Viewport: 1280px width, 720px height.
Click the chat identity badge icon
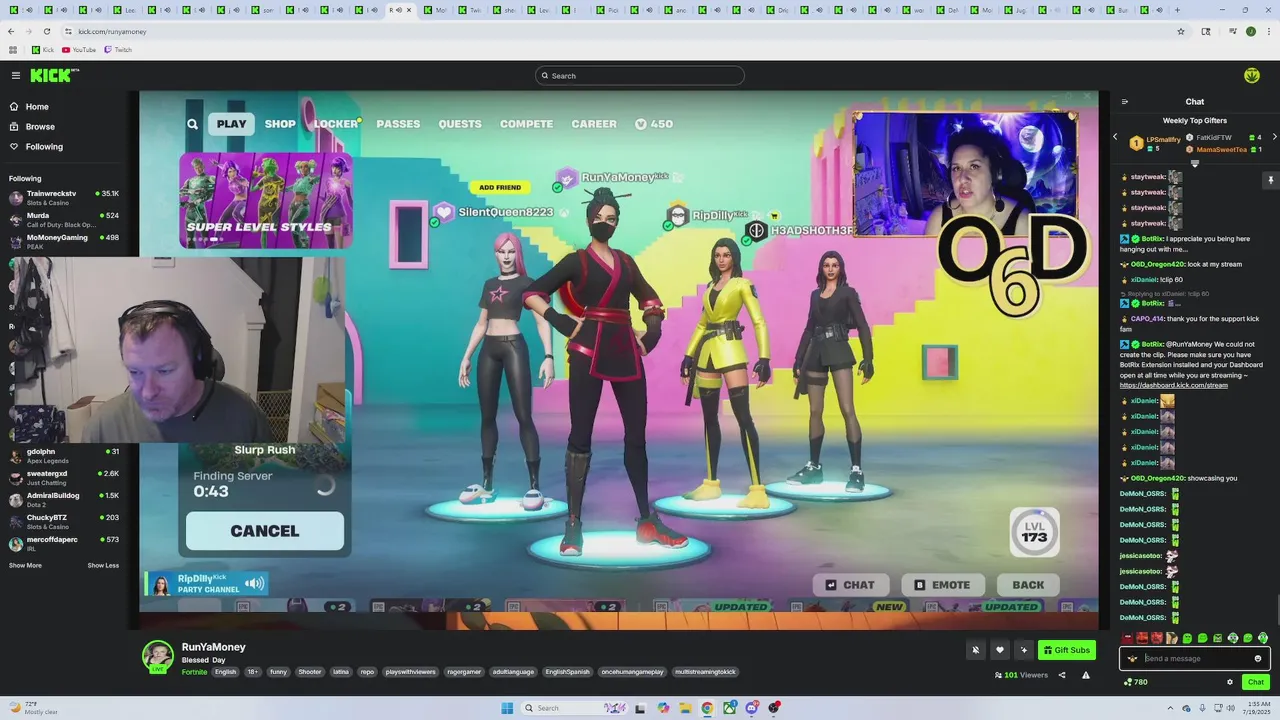click(1132, 658)
